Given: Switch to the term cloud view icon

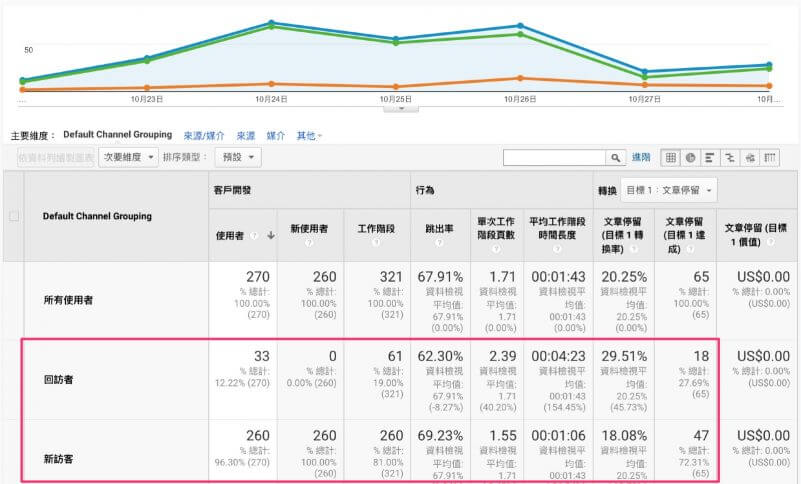Looking at the screenshot, I should 749,157.
